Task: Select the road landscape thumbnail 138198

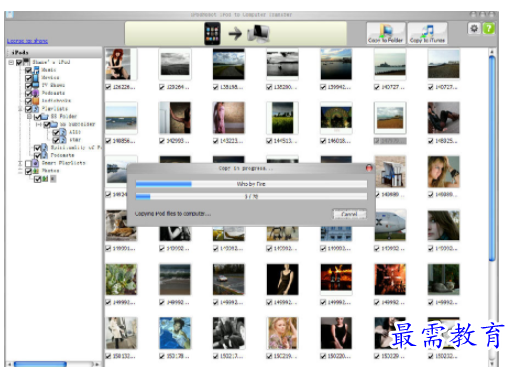Action: (229, 64)
